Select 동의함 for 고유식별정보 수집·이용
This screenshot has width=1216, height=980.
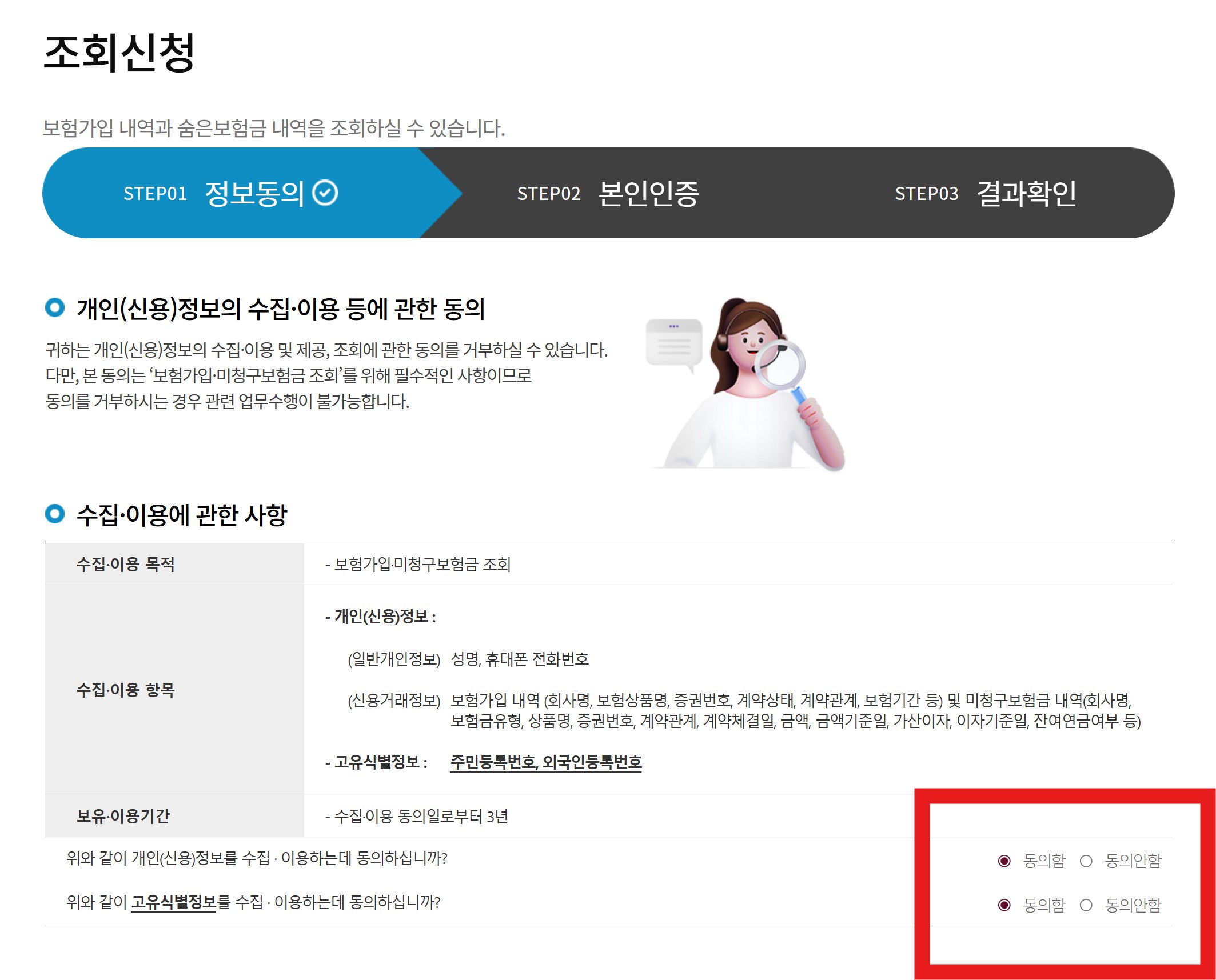(x=1004, y=905)
